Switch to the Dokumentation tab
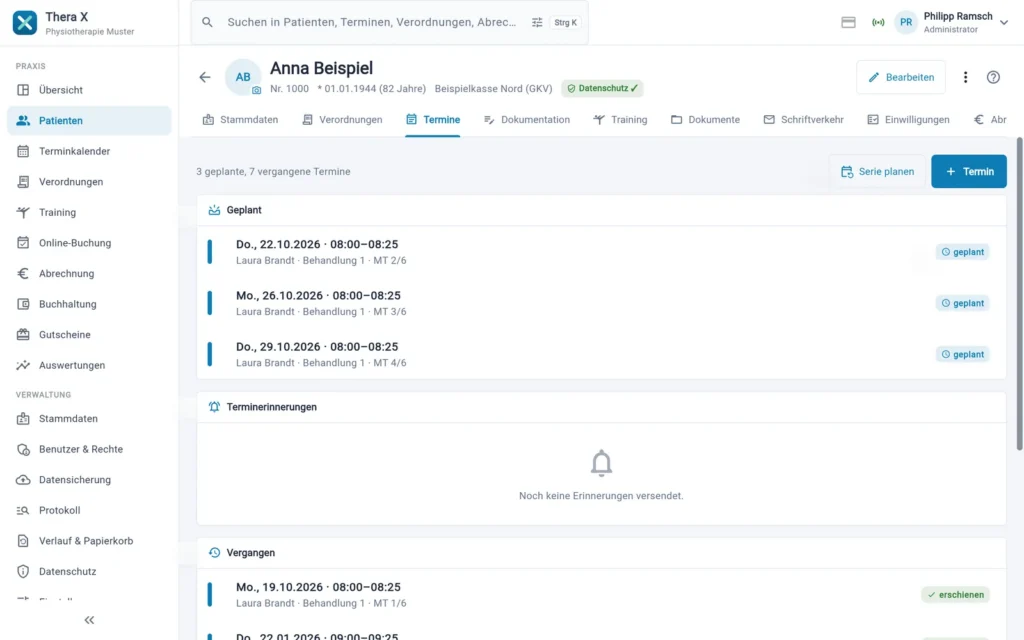 click(x=526, y=120)
